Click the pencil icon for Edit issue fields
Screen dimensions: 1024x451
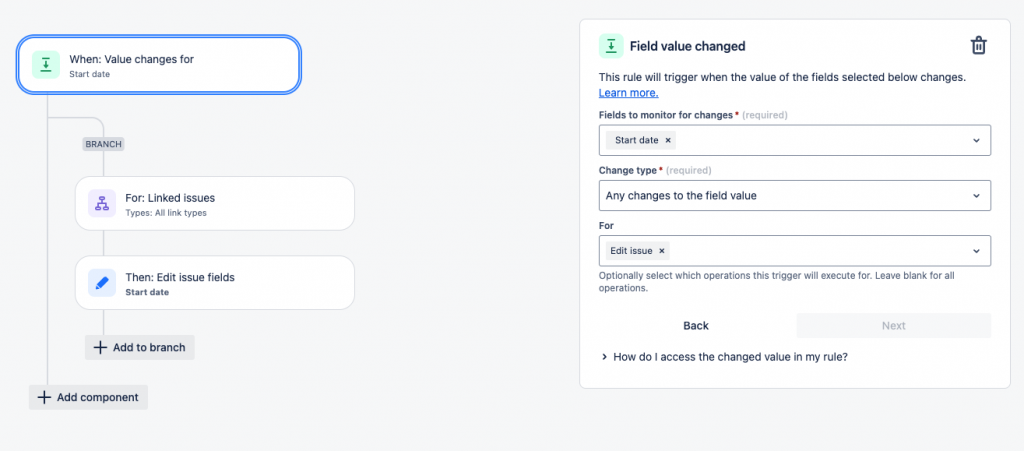pyautogui.click(x=101, y=283)
